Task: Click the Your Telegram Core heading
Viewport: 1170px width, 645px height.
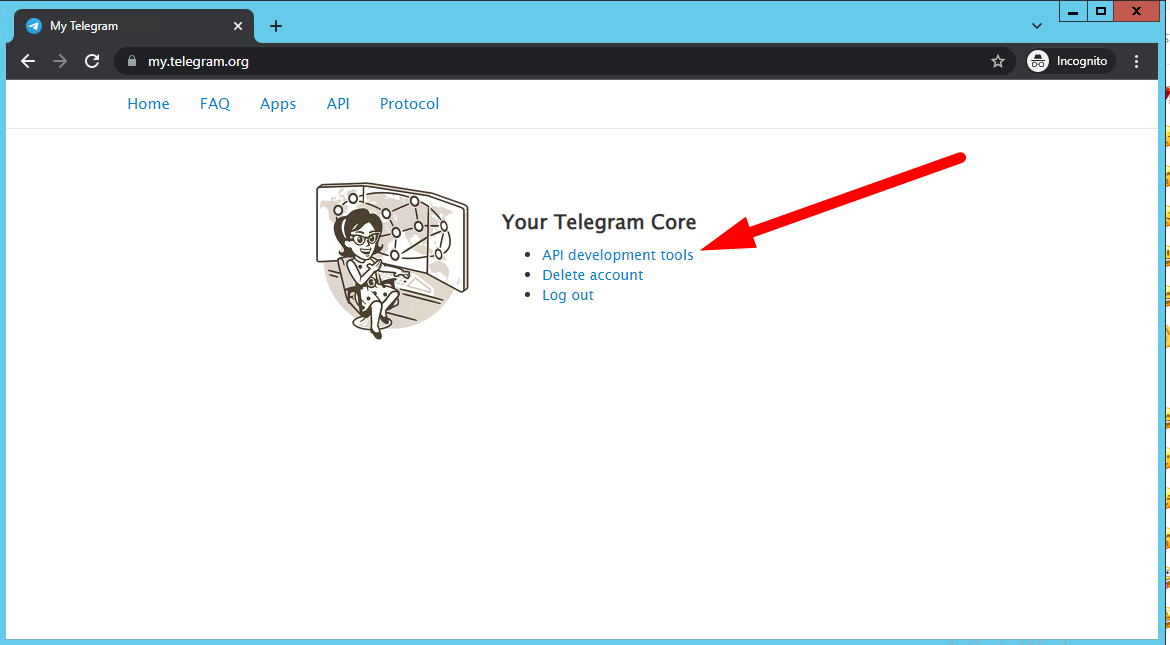Action: pyautogui.click(x=599, y=222)
